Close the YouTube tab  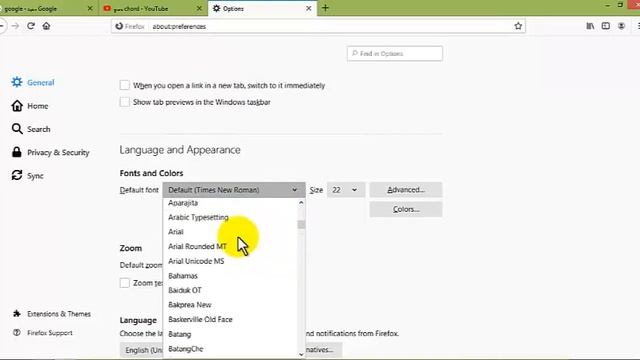click(199, 8)
